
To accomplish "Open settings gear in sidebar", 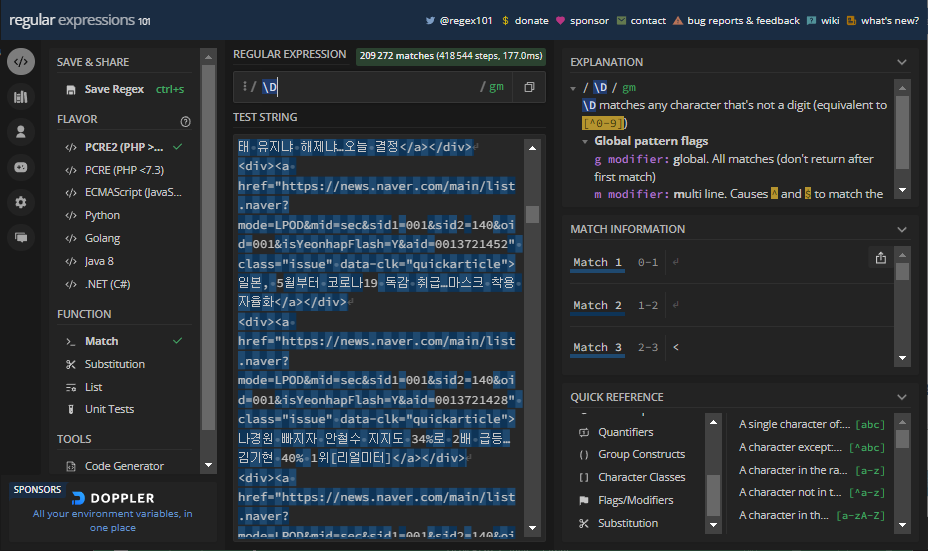I will coord(21,202).
